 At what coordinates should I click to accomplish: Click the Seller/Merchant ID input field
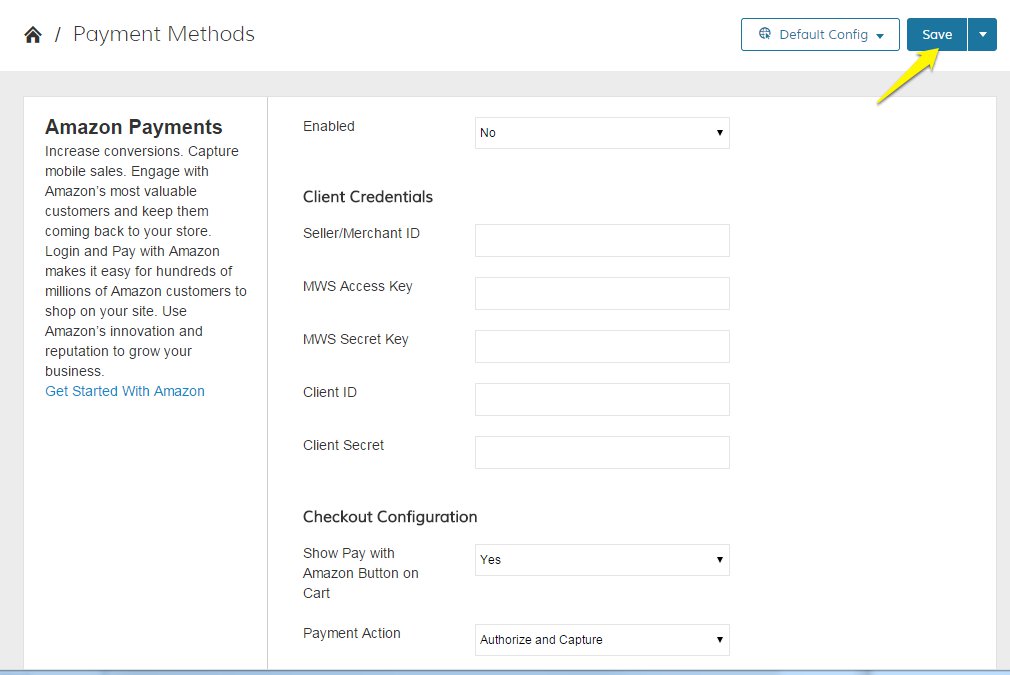[602, 240]
